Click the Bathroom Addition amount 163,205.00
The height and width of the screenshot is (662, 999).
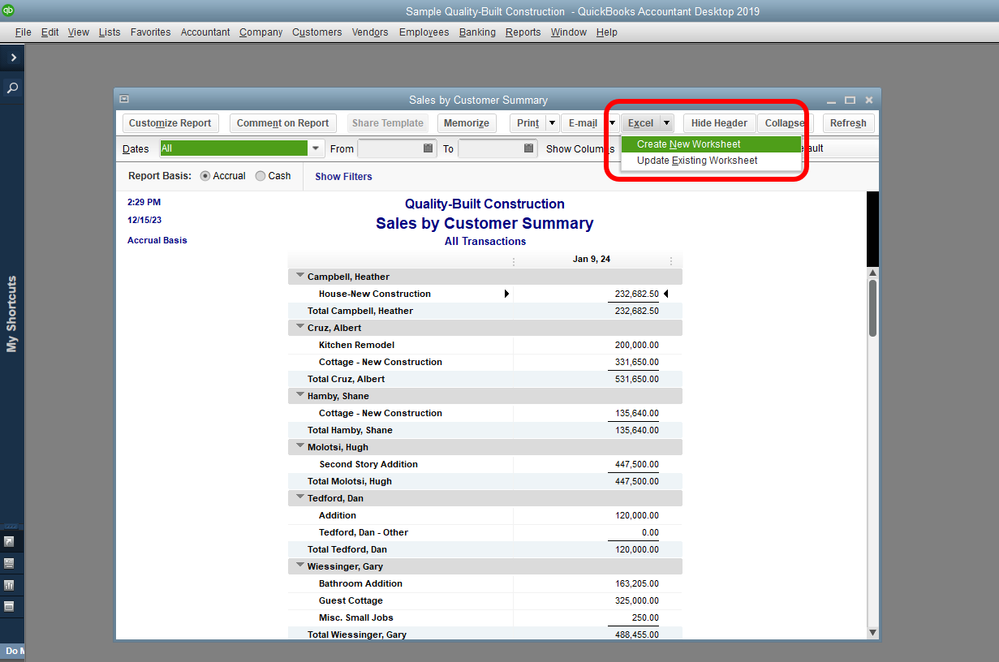[x=636, y=584]
